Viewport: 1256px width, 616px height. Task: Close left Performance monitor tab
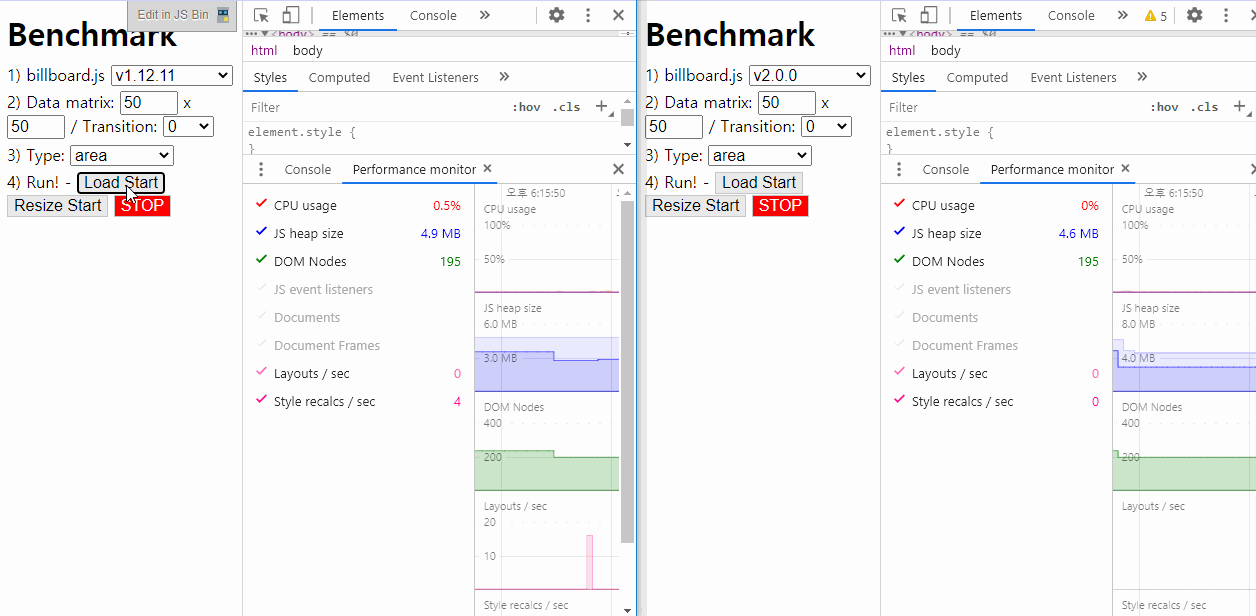pos(488,169)
